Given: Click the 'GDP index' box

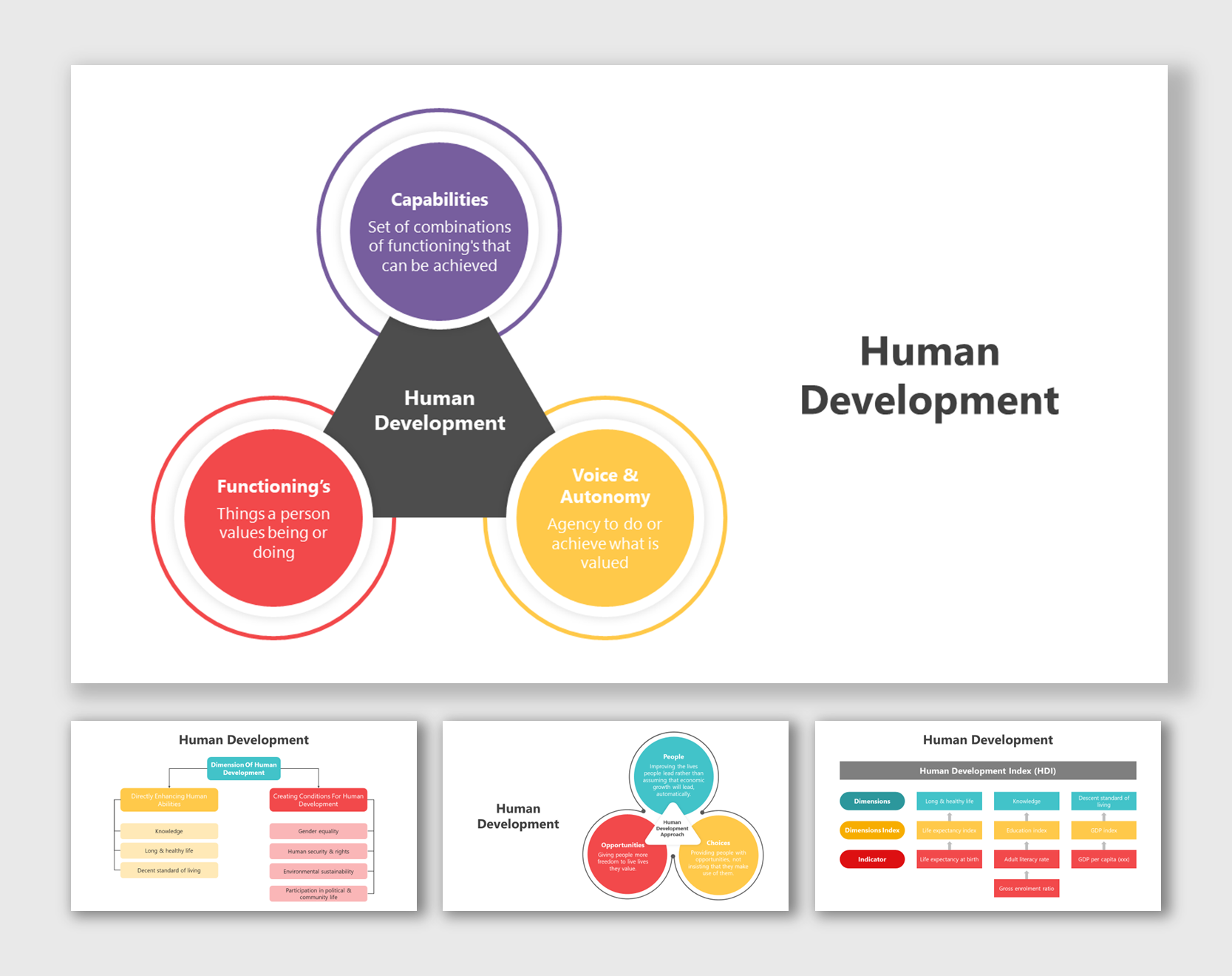Looking at the screenshot, I should coord(1104,830).
